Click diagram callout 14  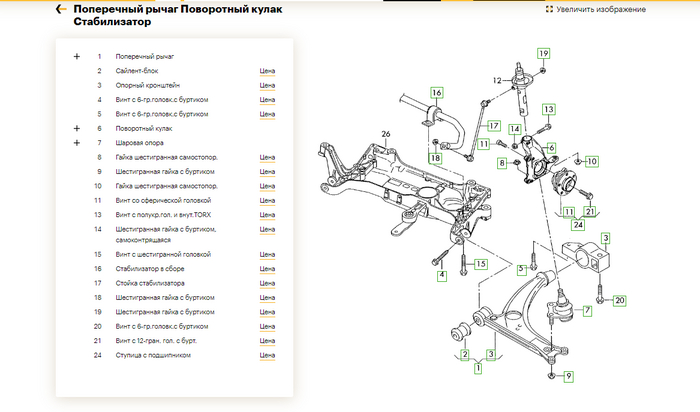pyautogui.click(x=515, y=129)
